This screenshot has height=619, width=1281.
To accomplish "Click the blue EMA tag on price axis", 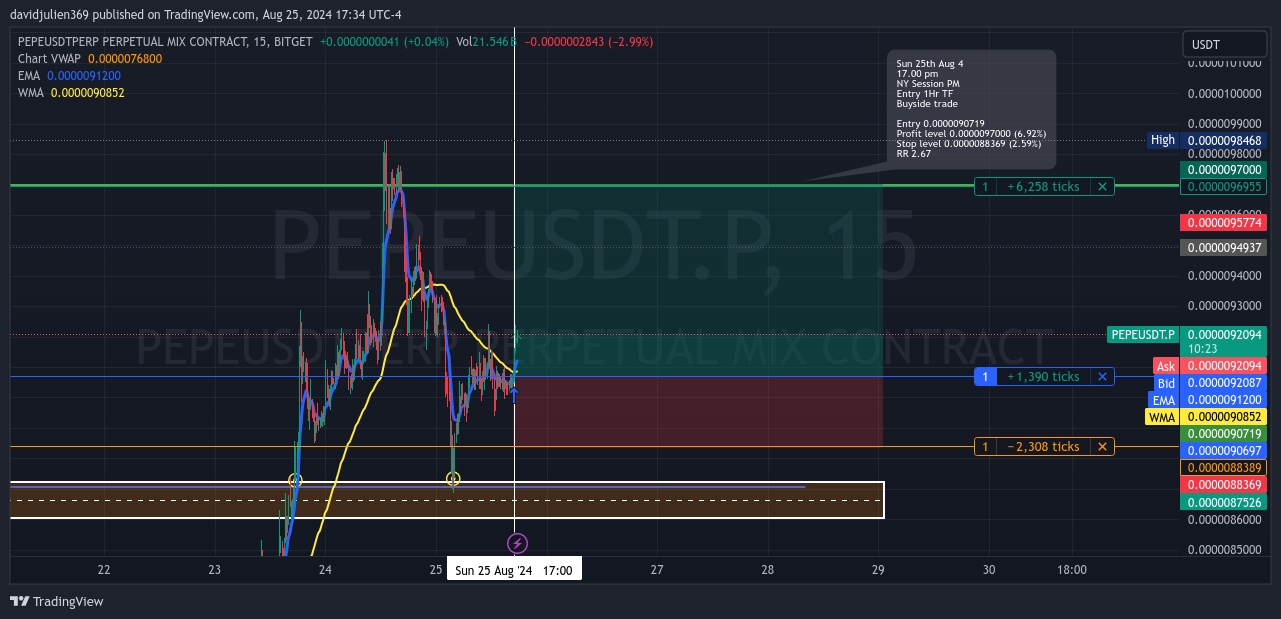I will pyautogui.click(x=1163, y=400).
